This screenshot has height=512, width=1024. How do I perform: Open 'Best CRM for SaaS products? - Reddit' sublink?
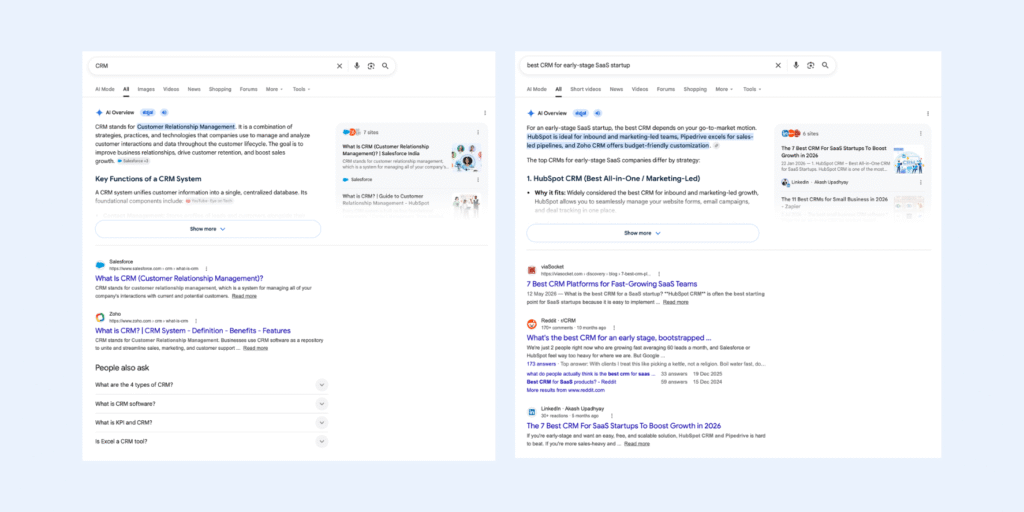tap(571, 381)
